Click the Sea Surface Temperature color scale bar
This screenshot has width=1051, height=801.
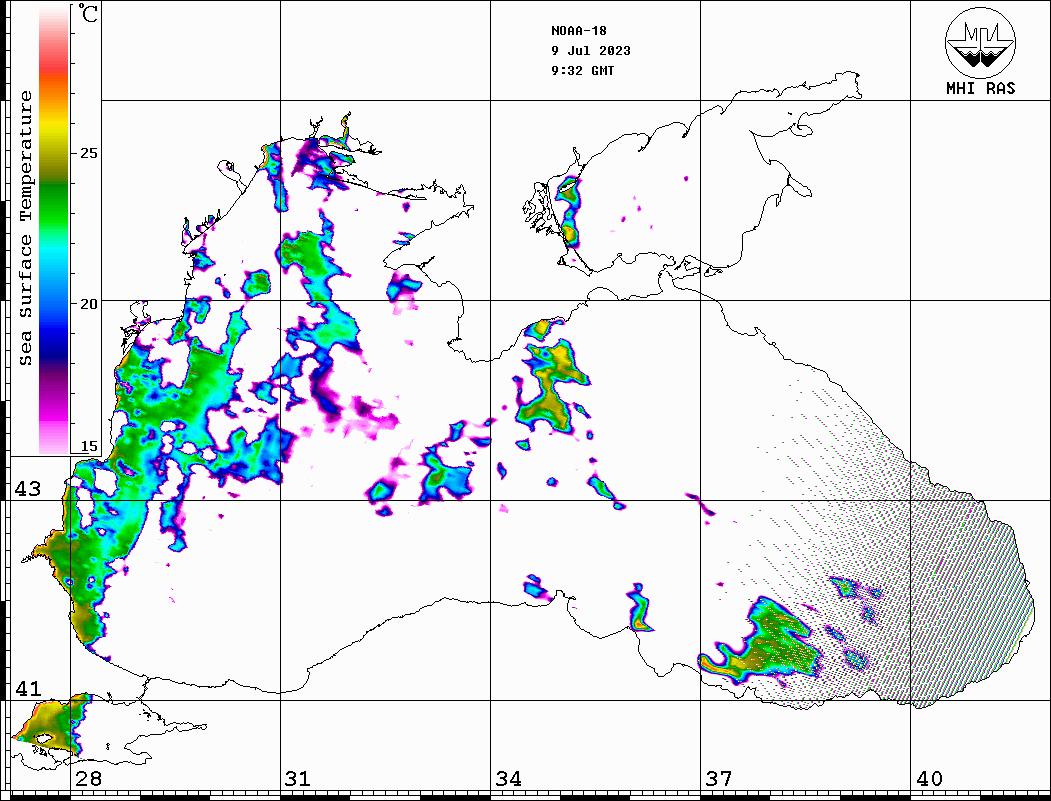(x=54, y=230)
